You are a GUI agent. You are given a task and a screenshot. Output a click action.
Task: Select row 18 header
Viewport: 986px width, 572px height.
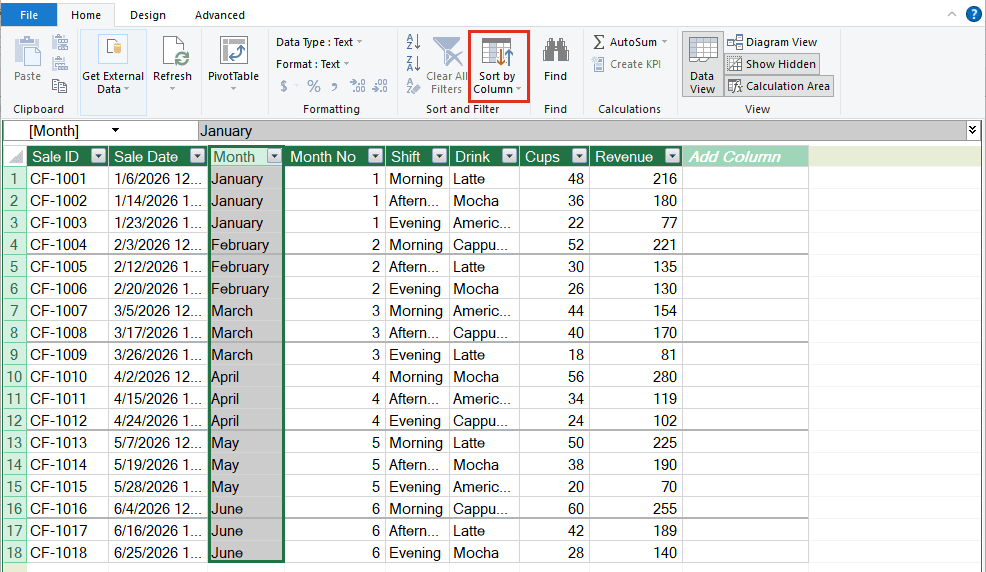[14, 553]
